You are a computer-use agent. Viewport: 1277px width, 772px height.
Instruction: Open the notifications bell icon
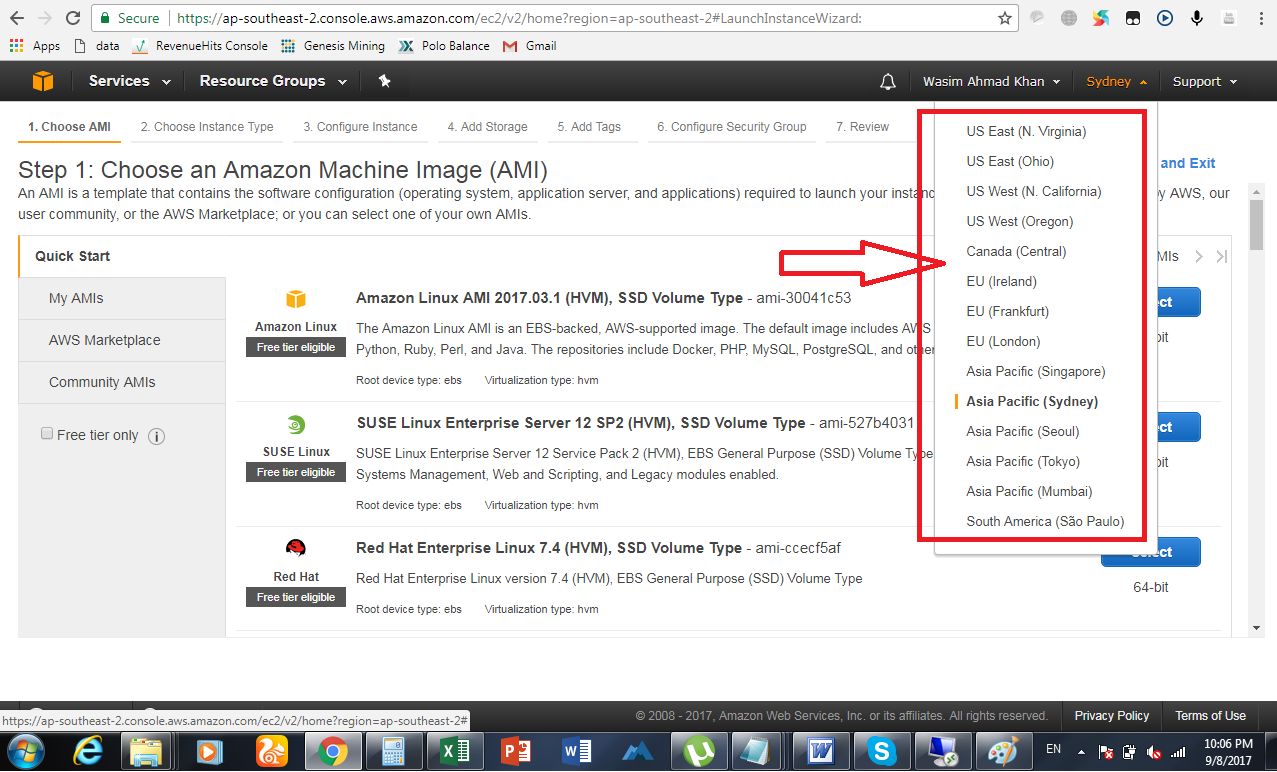[x=887, y=82]
